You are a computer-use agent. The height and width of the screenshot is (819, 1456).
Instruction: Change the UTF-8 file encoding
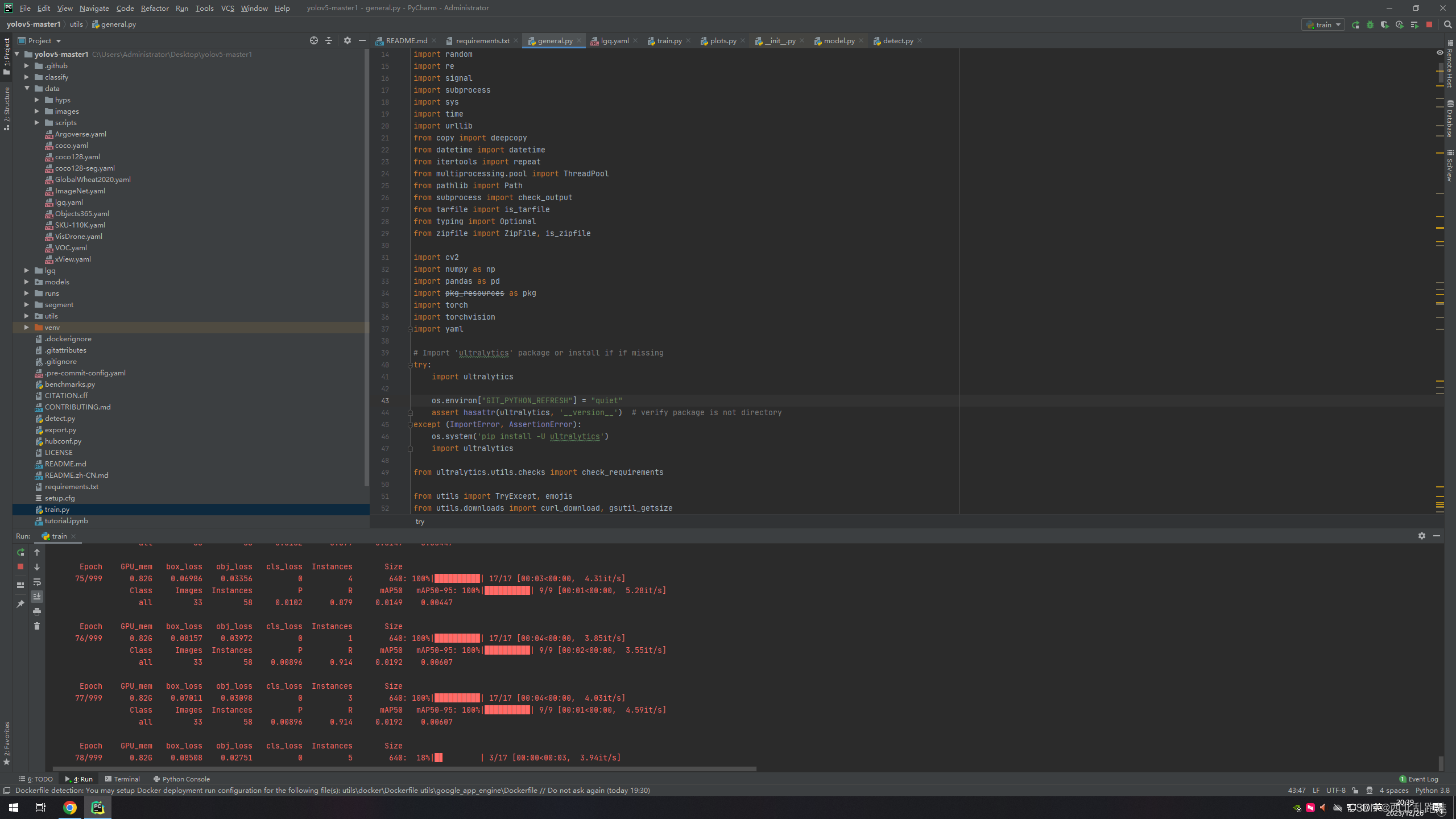[1335, 791]
